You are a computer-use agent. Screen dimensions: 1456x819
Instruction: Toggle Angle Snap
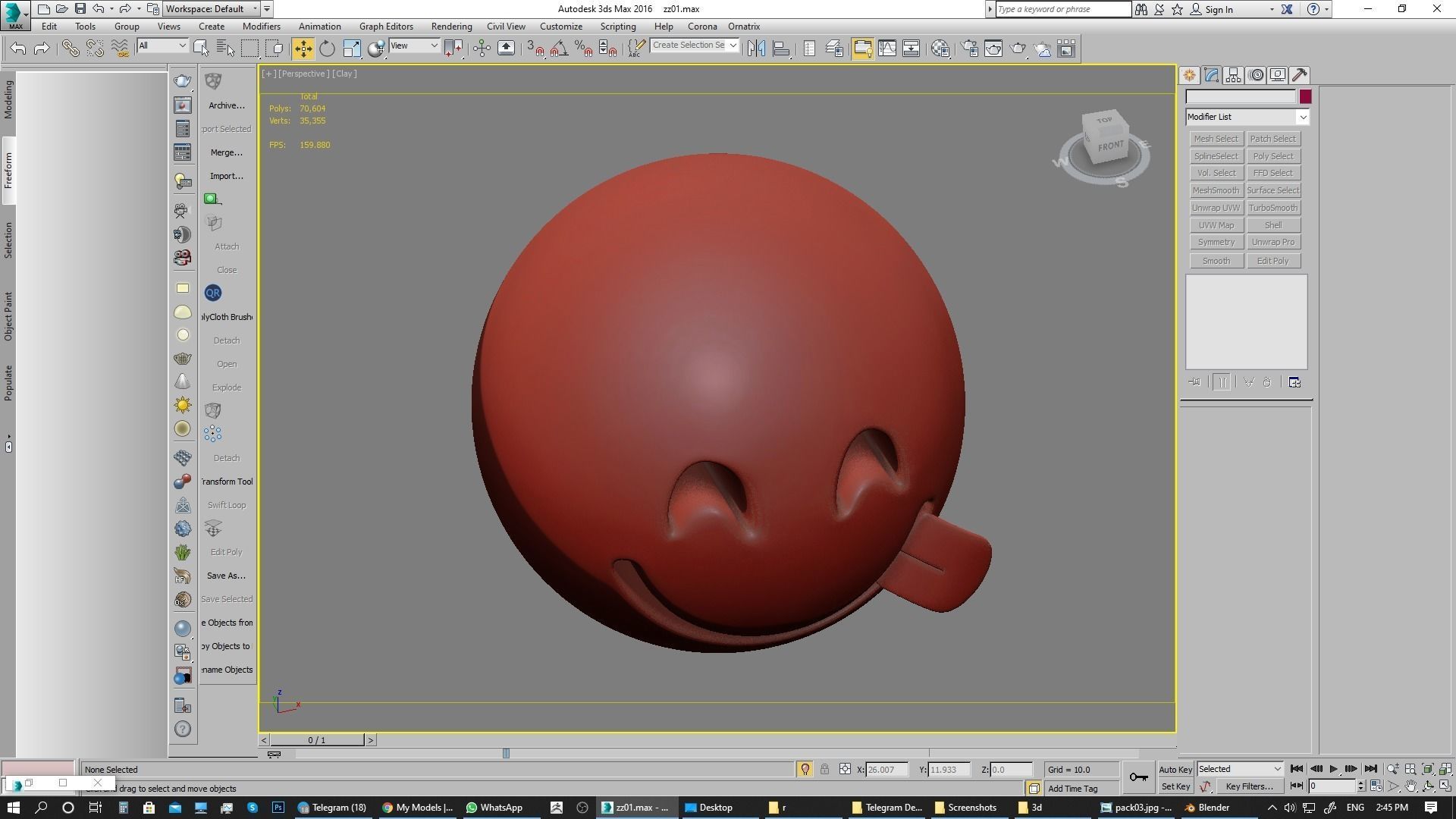point(559,49)
